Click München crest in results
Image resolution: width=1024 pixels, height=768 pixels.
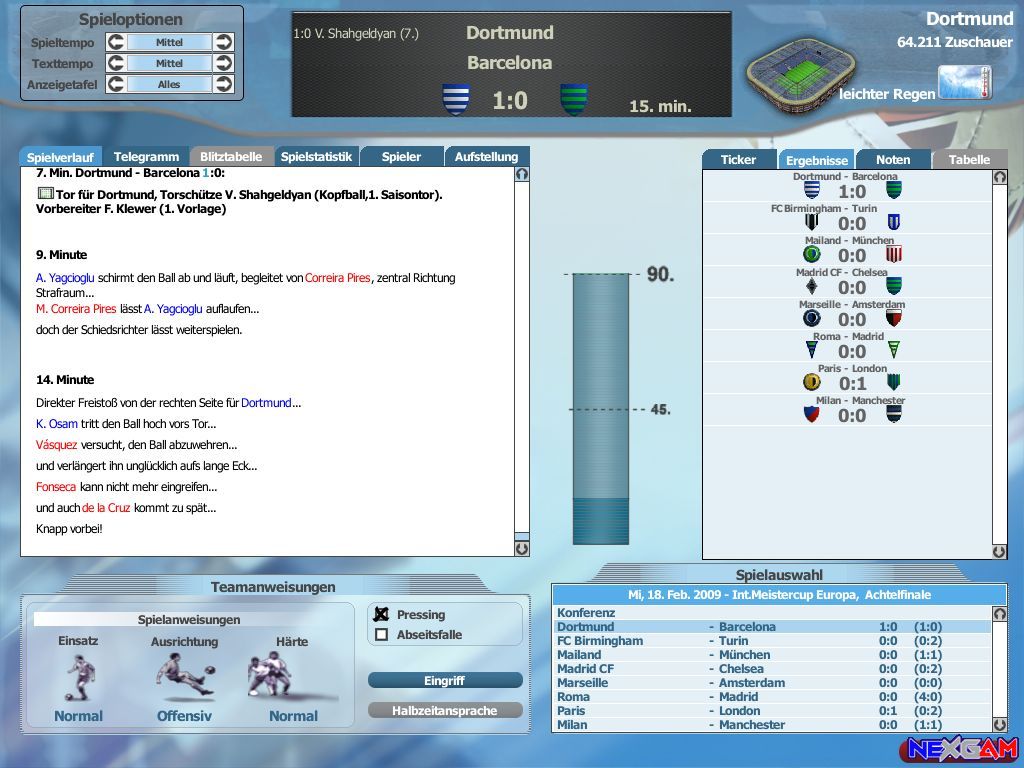894,254
